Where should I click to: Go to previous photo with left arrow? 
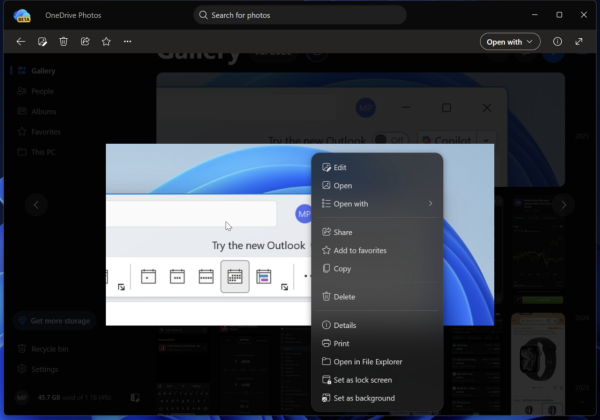click(36, 205)
